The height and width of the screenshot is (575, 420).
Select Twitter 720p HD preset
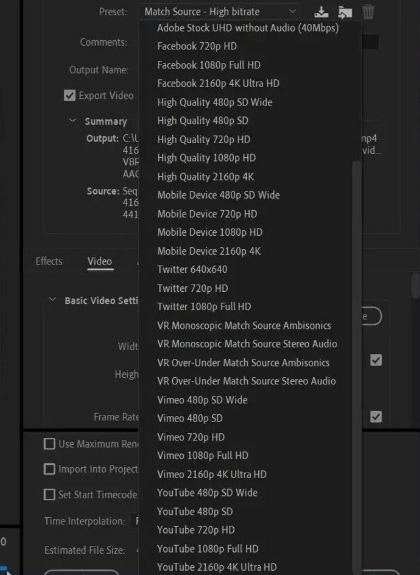[x=193, y=288]
